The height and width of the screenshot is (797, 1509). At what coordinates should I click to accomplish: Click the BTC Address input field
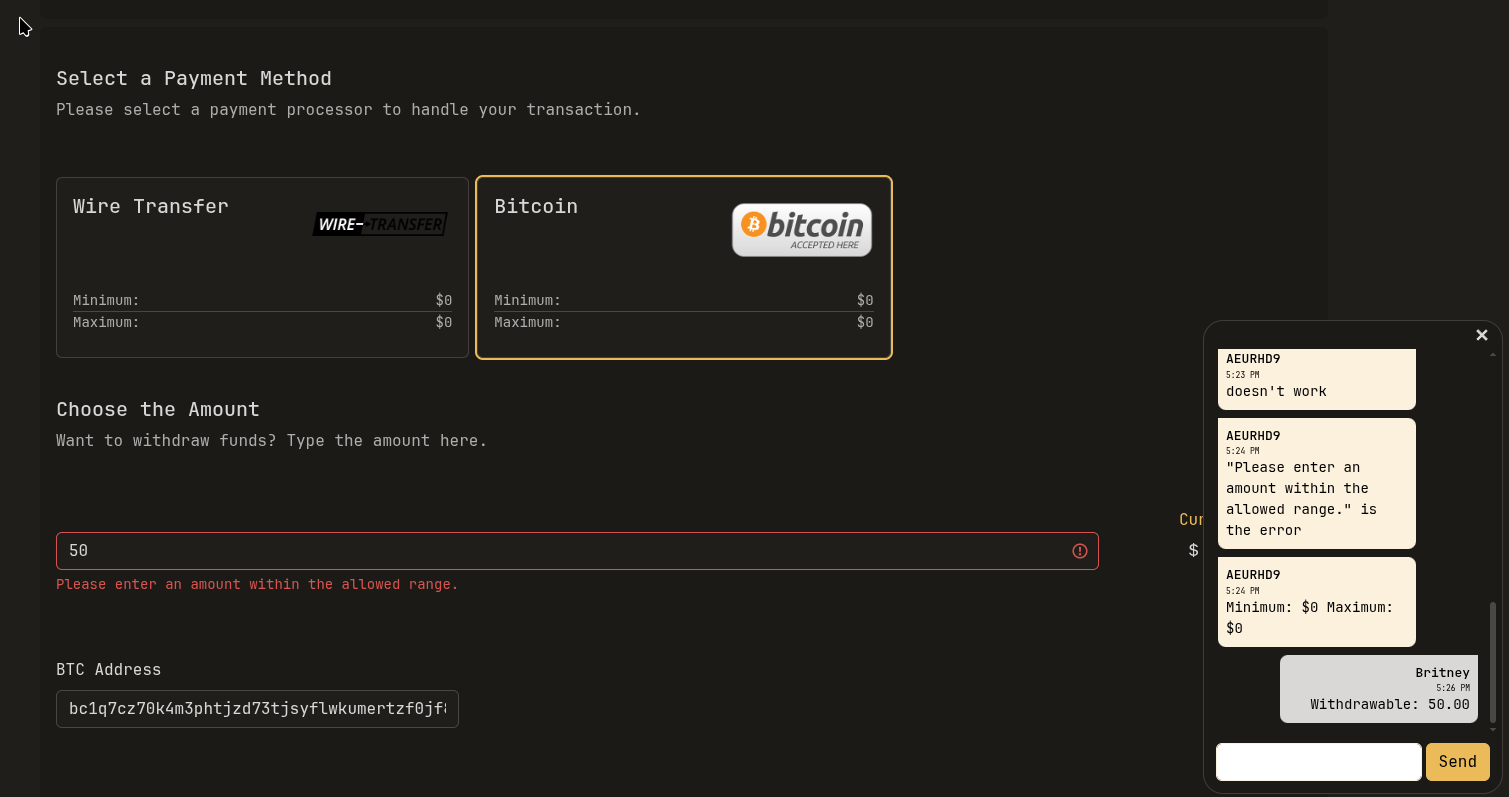pyautogui.click(x=257, y=709)
